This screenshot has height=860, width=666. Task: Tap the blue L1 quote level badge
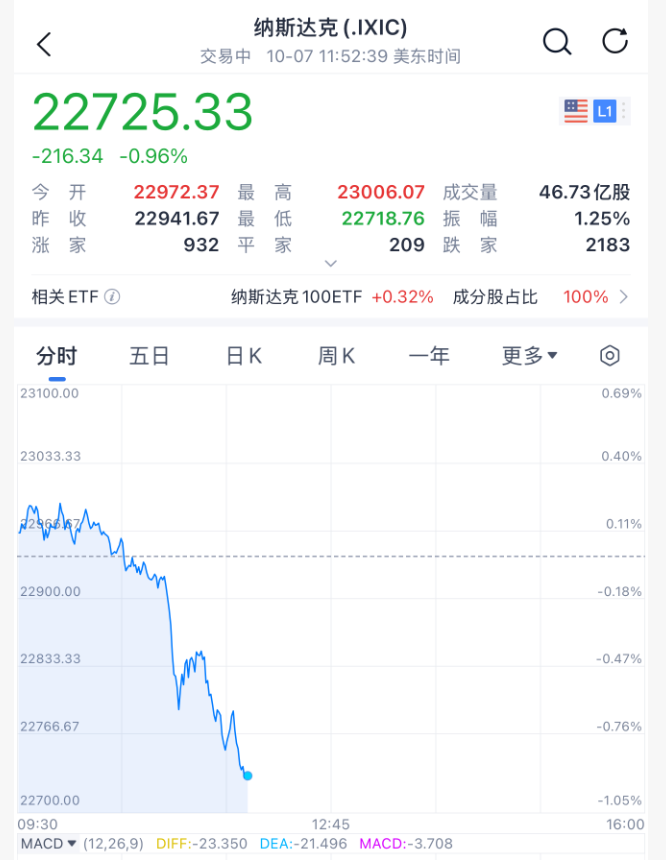604,111
